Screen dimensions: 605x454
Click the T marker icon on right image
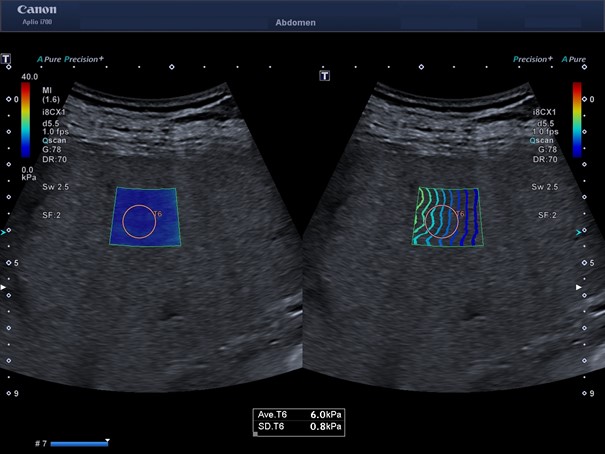click(x=325, y=74)
